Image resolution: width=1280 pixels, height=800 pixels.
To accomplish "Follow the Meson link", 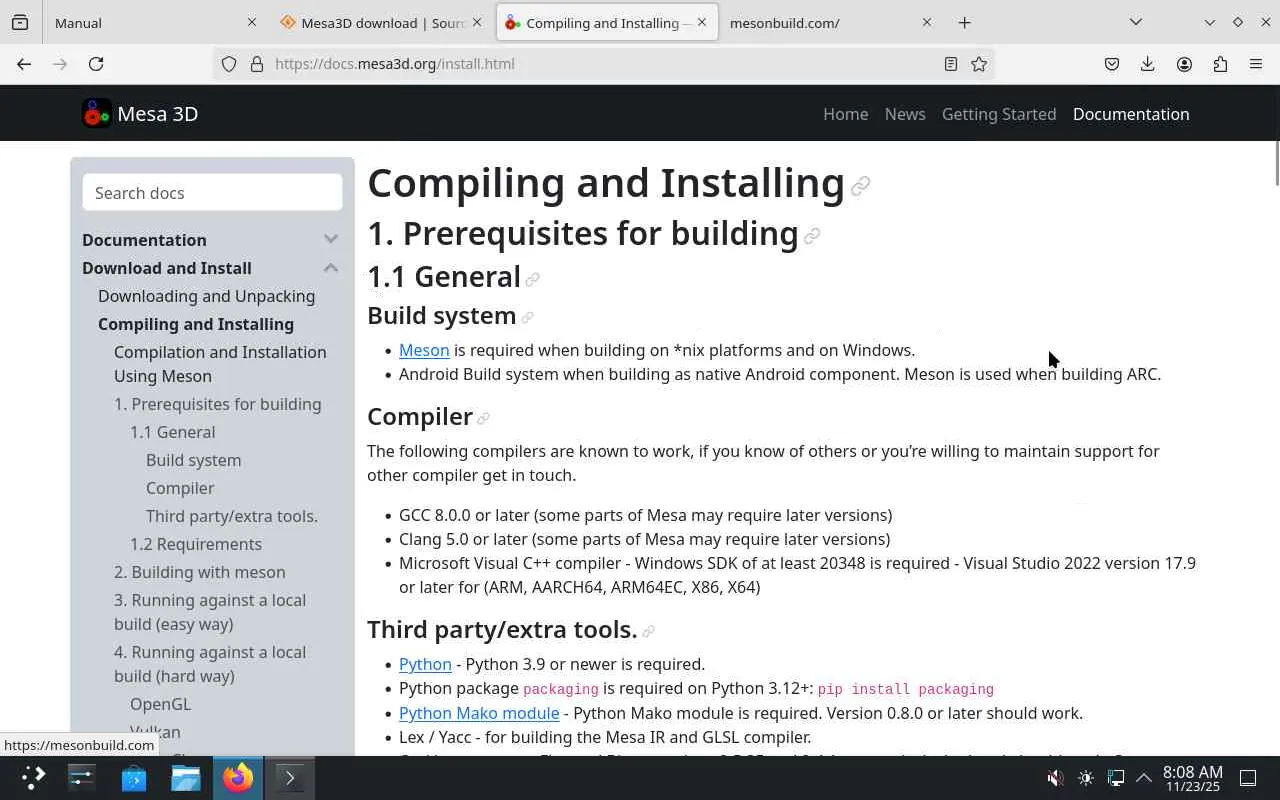I will coord(424,350).
